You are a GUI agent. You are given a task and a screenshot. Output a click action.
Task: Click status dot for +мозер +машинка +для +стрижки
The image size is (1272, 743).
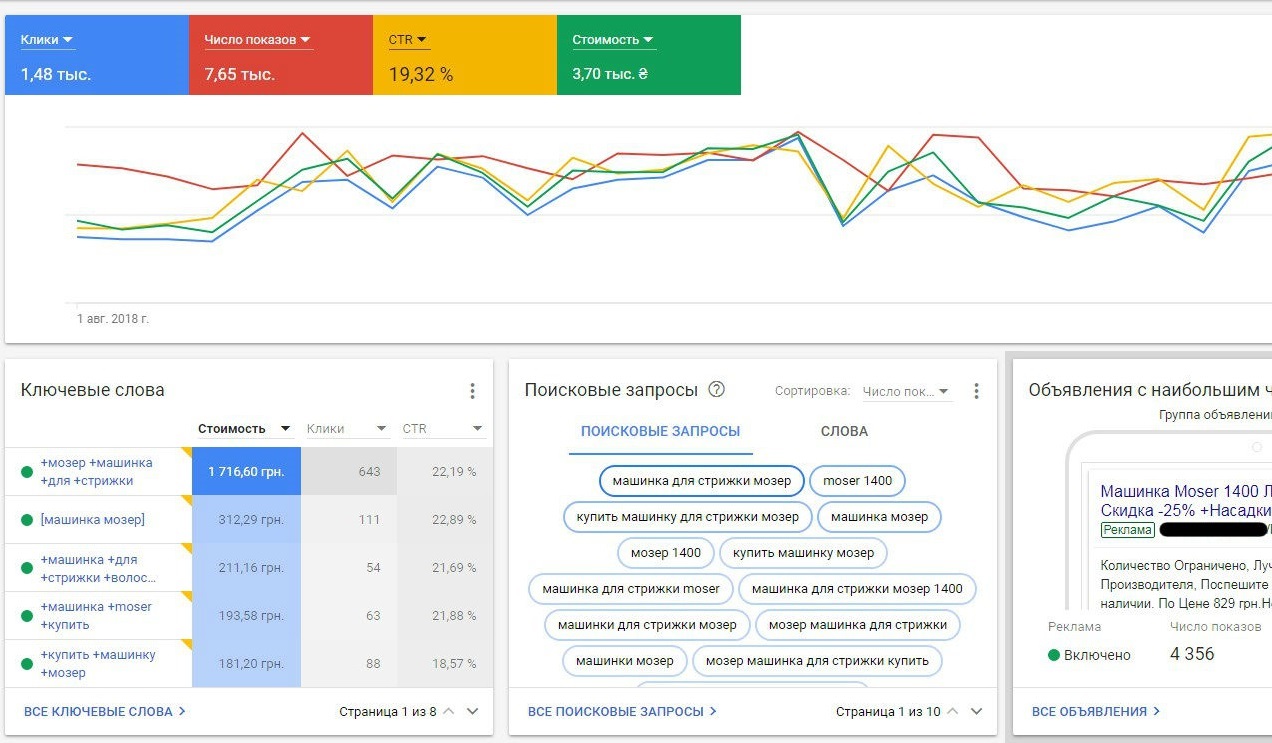click(x=26, y=472)
